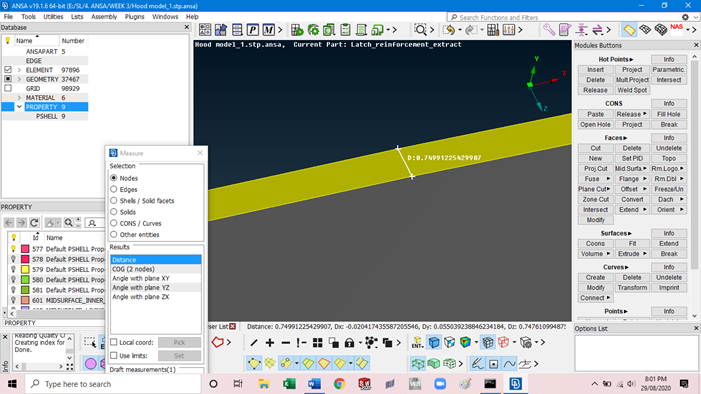Click the refresh icon in Property panel
This screenshot has height=394, width=701.
tap(34, 223)
